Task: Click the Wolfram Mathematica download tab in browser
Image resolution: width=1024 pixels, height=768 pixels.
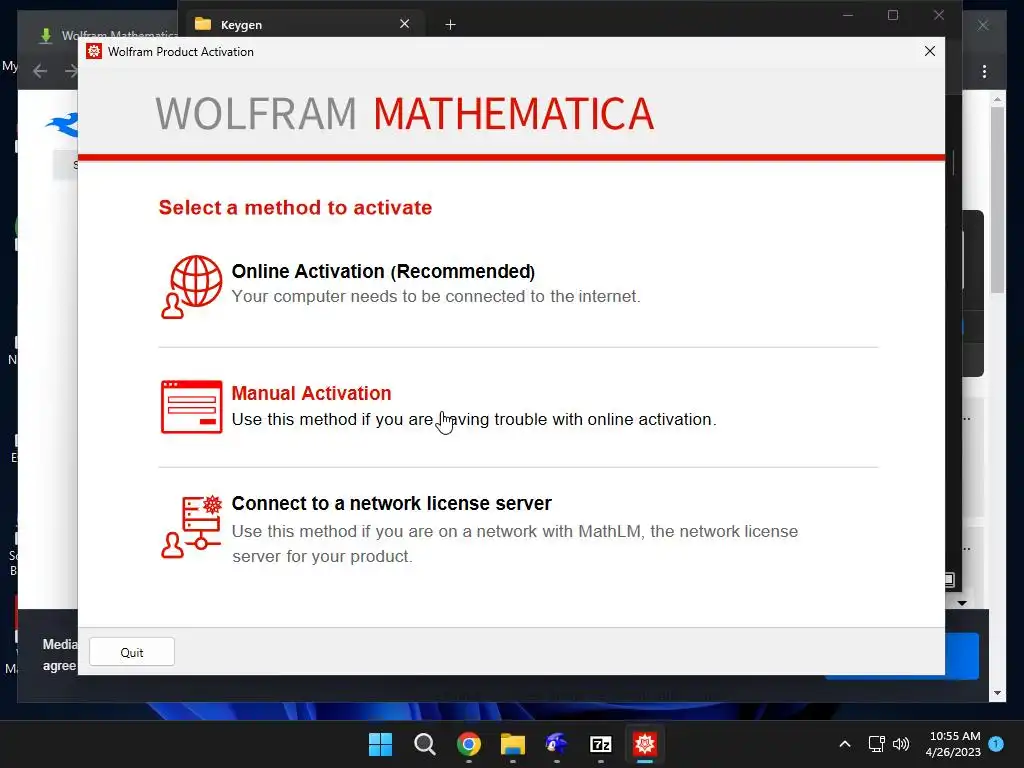Action: click(108, 34)
